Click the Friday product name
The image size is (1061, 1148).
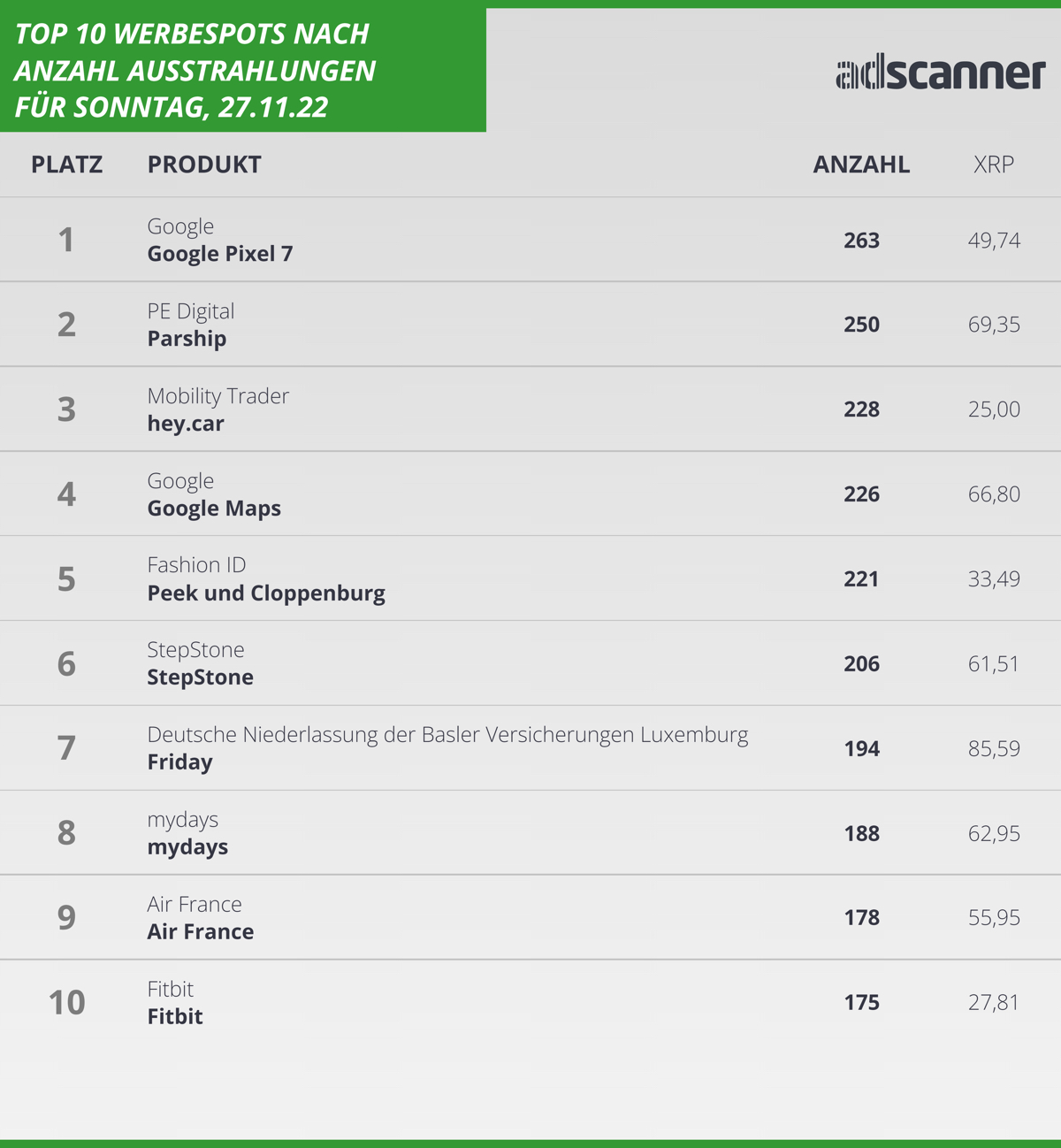[x=179, y=762]
